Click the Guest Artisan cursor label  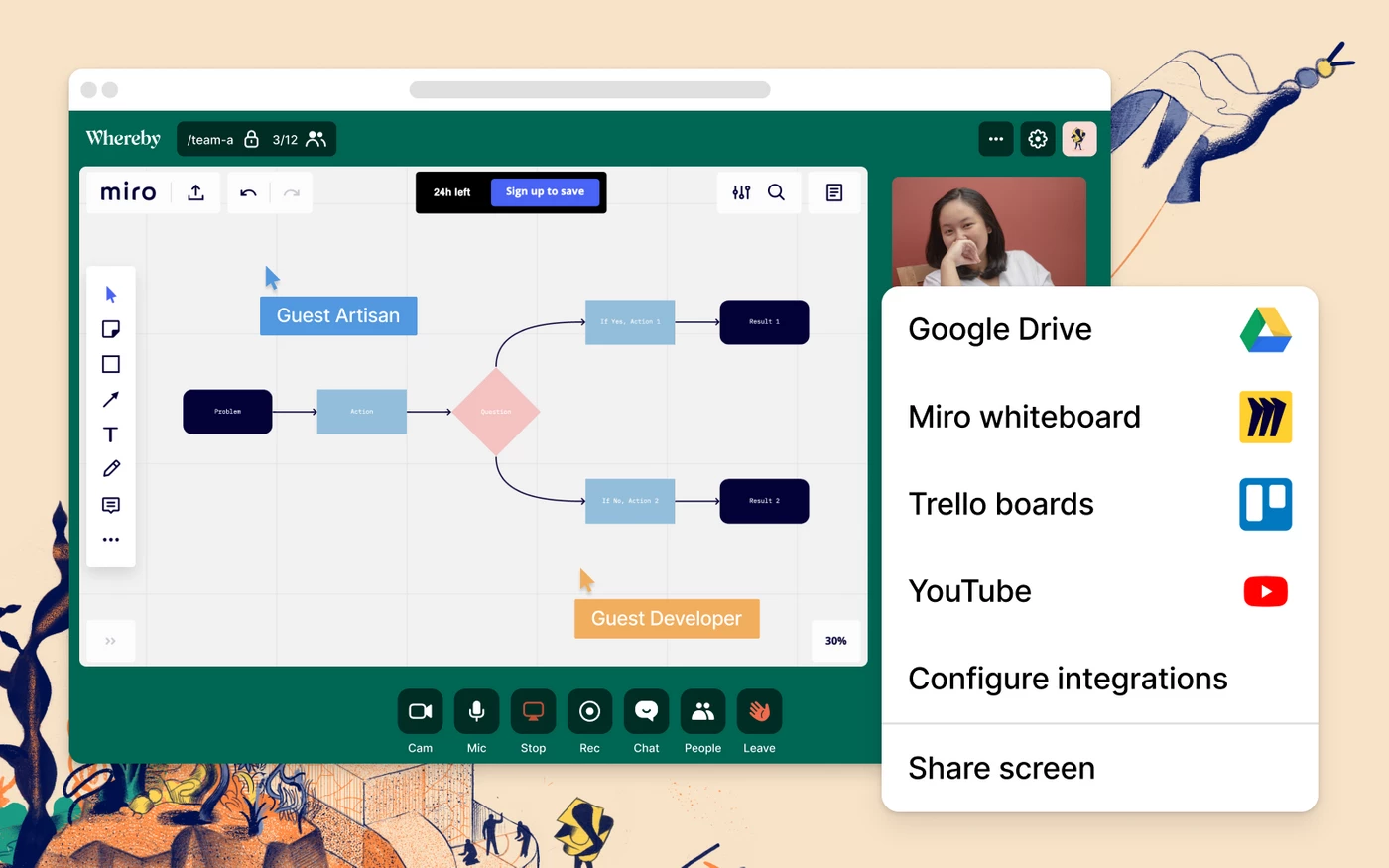coord(338,315)
